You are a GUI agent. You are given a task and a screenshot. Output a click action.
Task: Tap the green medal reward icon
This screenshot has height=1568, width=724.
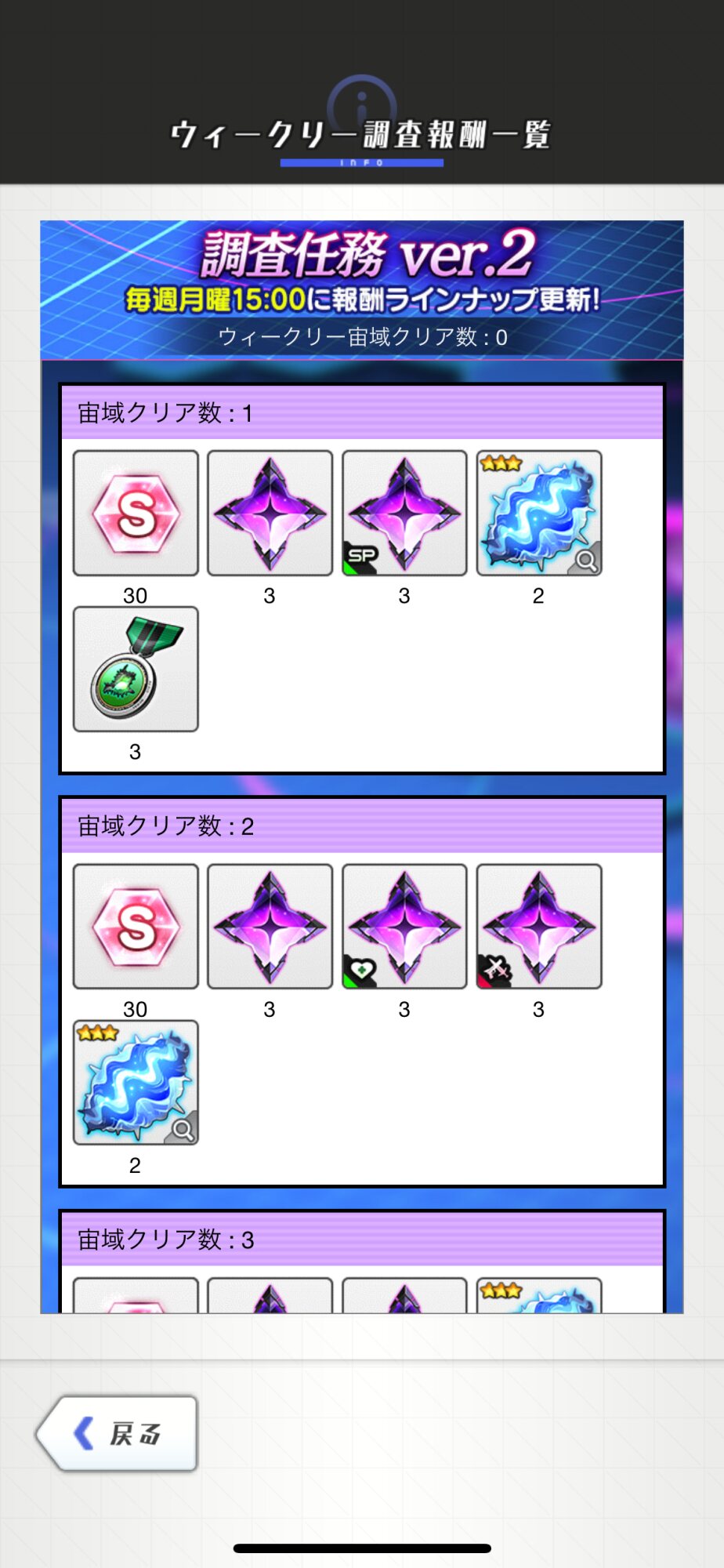(136, 669)
